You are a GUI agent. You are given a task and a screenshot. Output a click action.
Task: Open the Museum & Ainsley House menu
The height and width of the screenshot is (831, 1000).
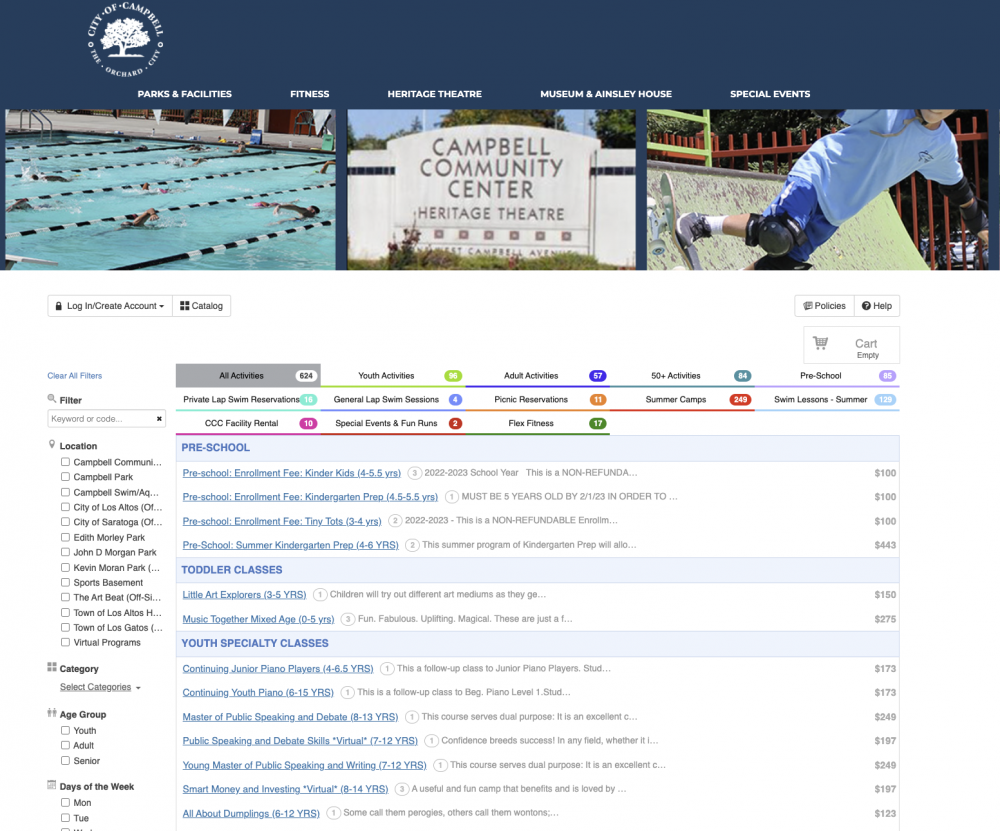(x=606, y=94)
